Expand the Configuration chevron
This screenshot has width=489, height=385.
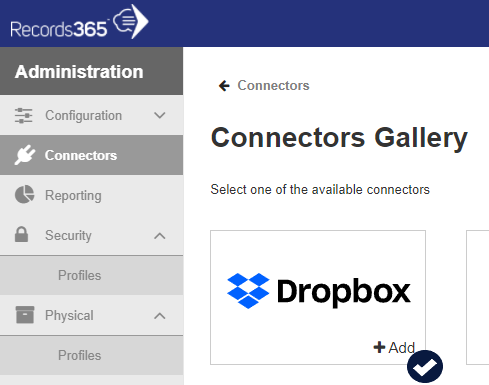pyautogui.click(x=160, y=115)
